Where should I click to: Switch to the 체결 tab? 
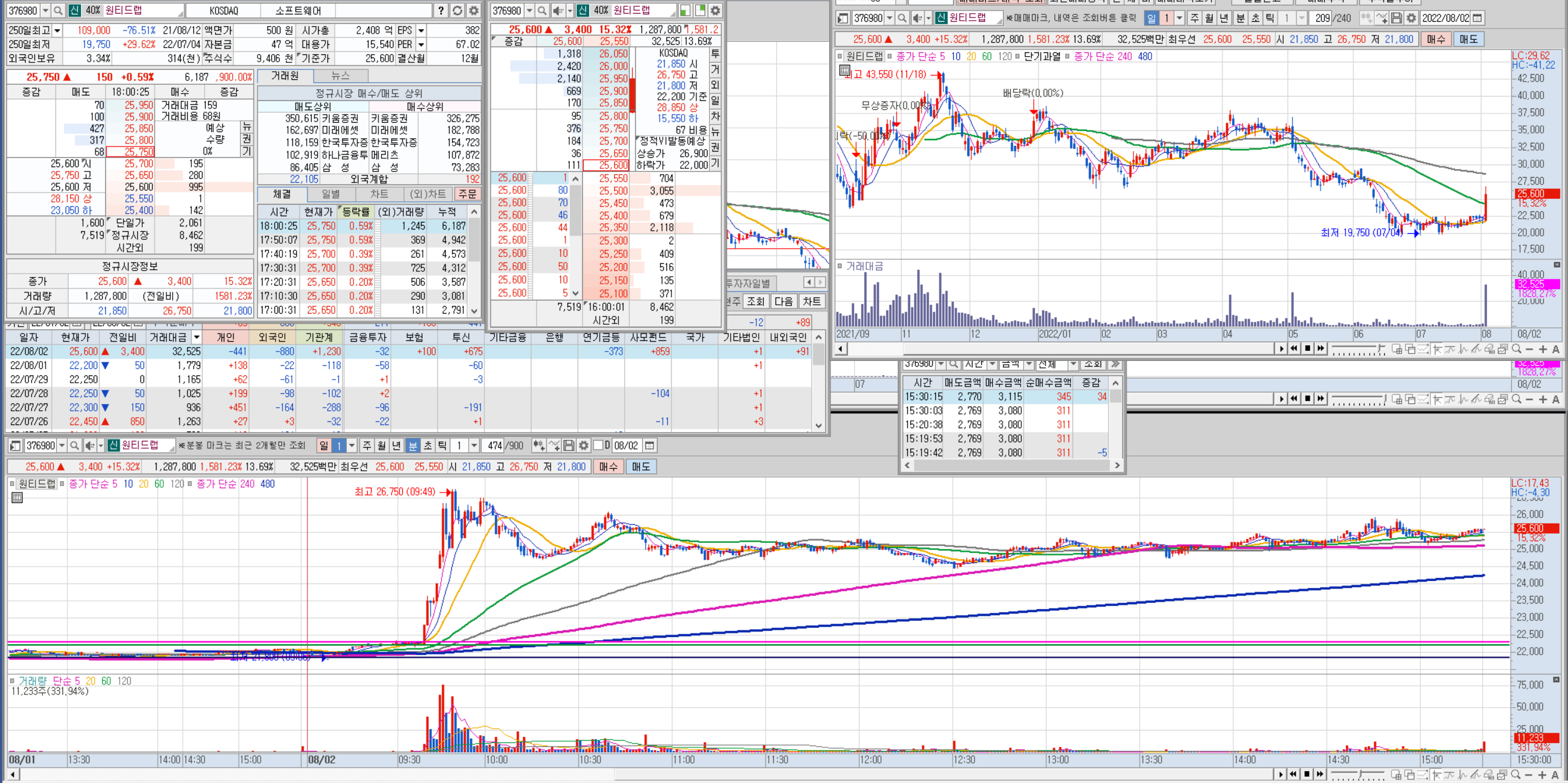[282, 194]
